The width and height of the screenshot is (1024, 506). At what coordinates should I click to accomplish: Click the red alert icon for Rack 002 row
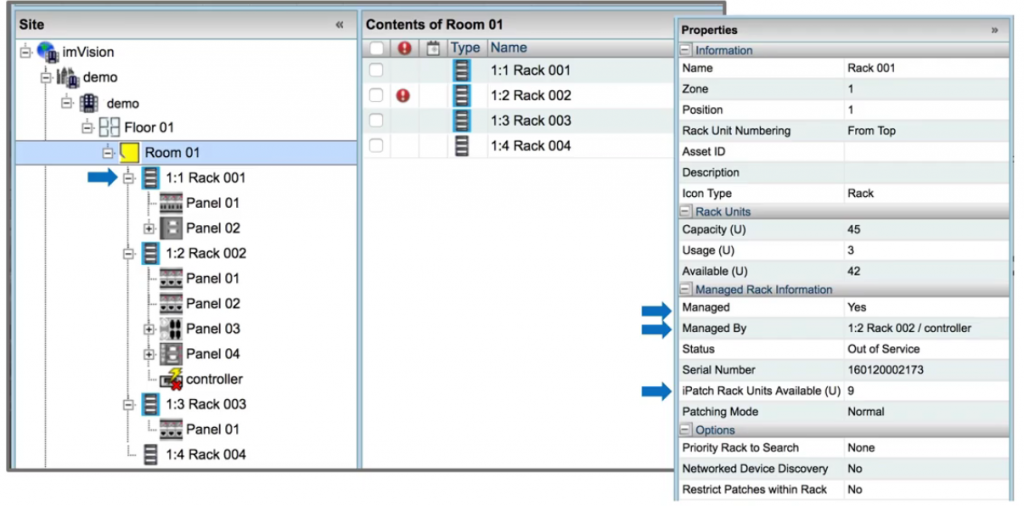(403, 96)
